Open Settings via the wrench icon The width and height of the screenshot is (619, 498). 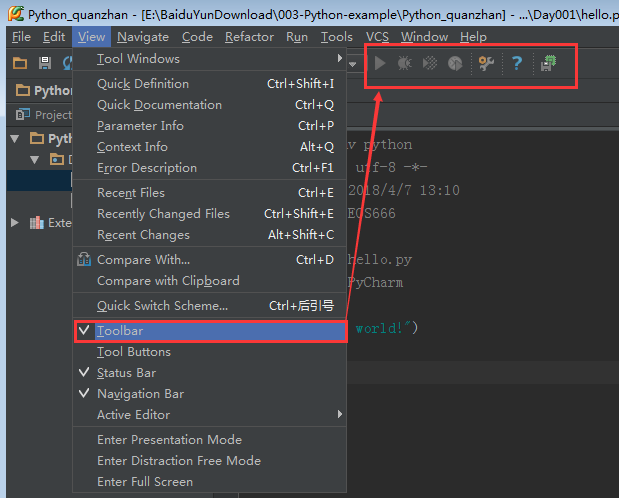pos(486,63)
